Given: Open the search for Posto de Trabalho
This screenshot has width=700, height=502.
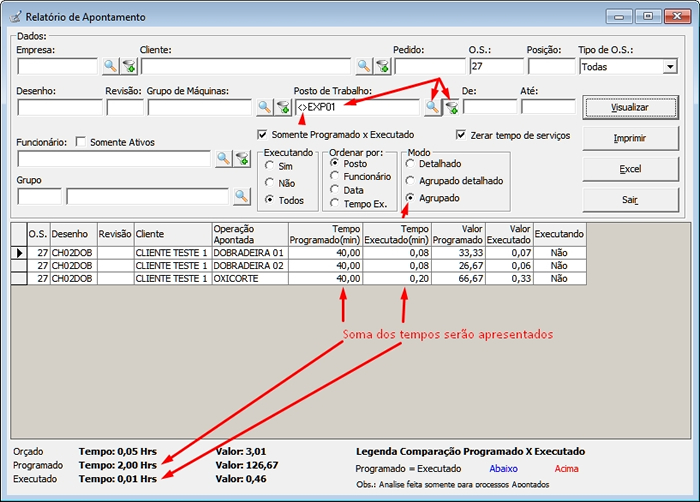Looking at the screenshot, I should 432,107.
